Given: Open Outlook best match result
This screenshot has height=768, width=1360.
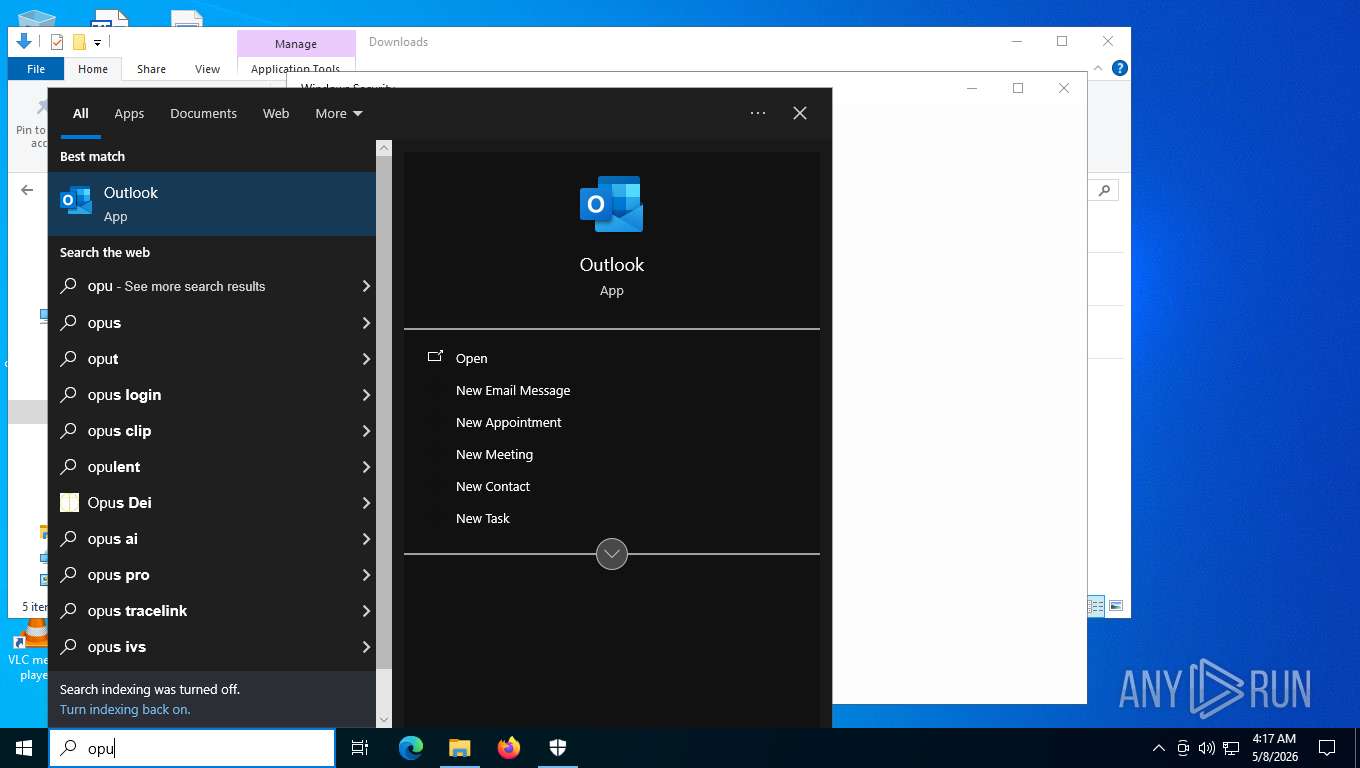Looking at the screenshot, I should pyautogui.click(x=212, y=204).
